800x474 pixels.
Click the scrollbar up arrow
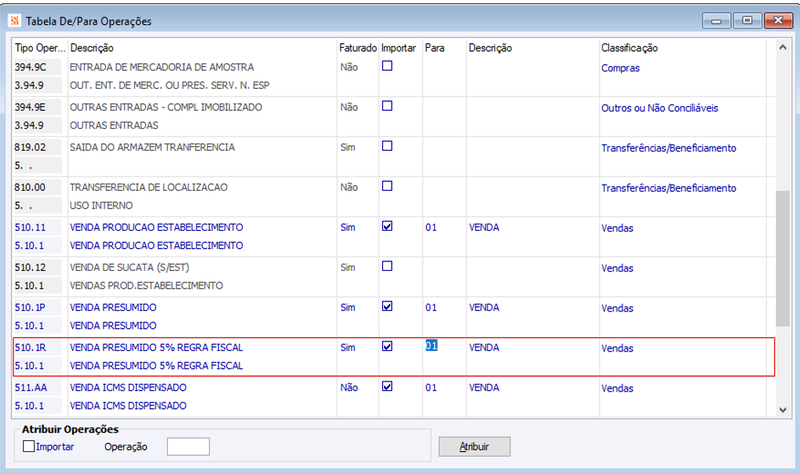pyautogui.click(x=783, y=47)
